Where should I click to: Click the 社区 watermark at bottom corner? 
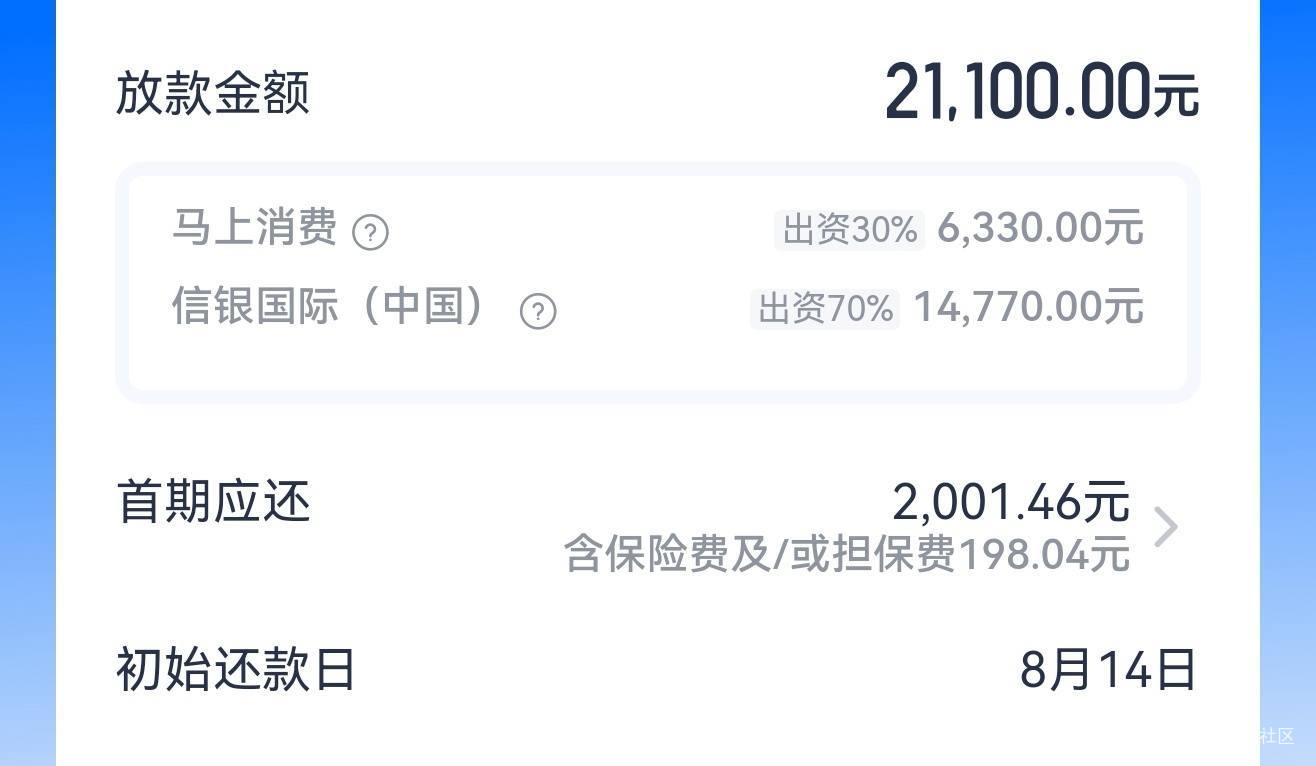click(x=1276, y=736)
